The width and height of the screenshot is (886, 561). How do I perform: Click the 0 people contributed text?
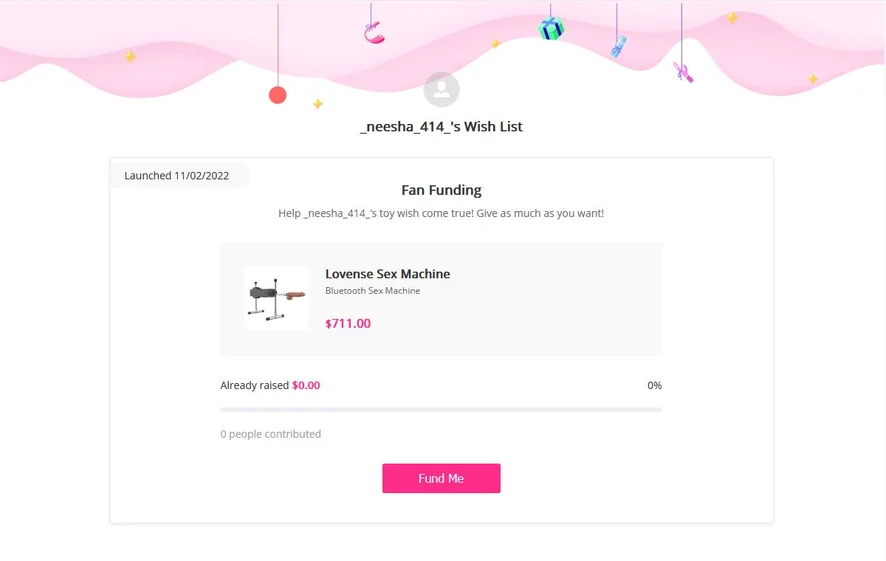[271, 434]
